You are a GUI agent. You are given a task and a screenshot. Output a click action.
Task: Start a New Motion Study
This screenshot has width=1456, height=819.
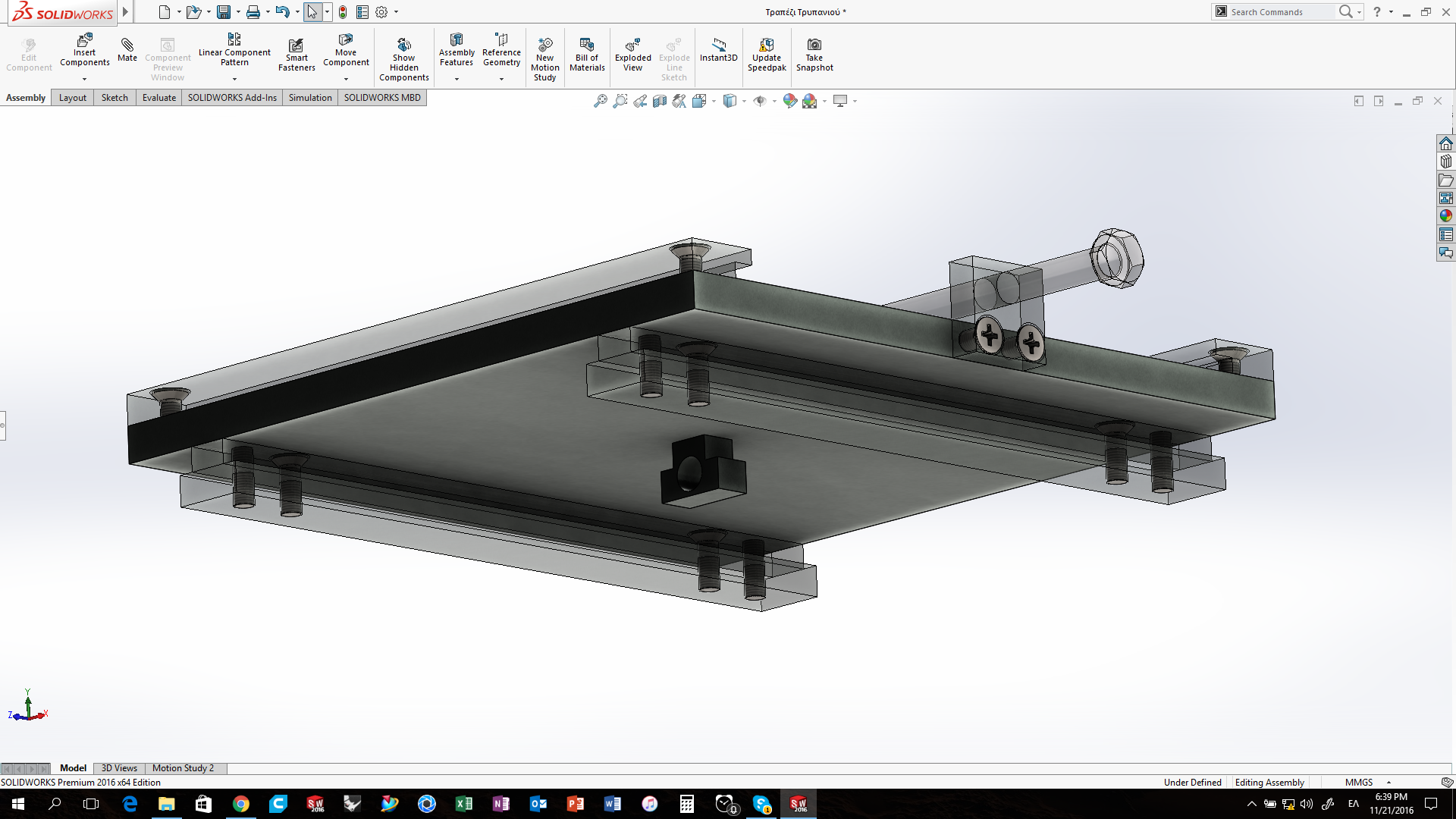[x=545, y=60]
